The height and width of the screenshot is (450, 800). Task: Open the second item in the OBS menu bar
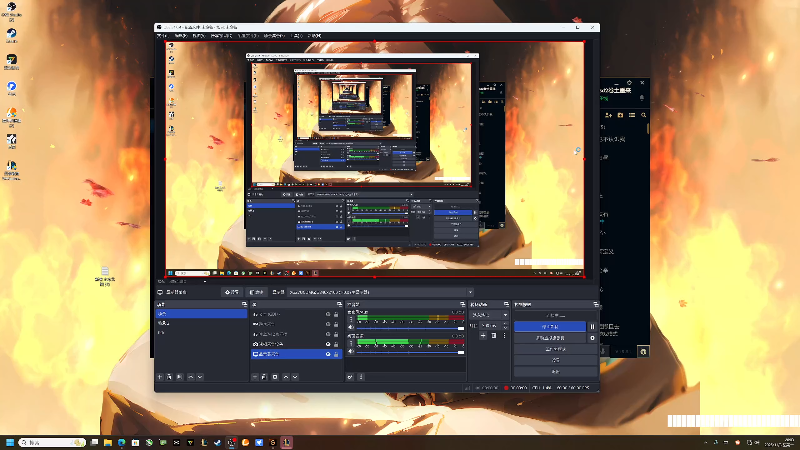[181, 36]
